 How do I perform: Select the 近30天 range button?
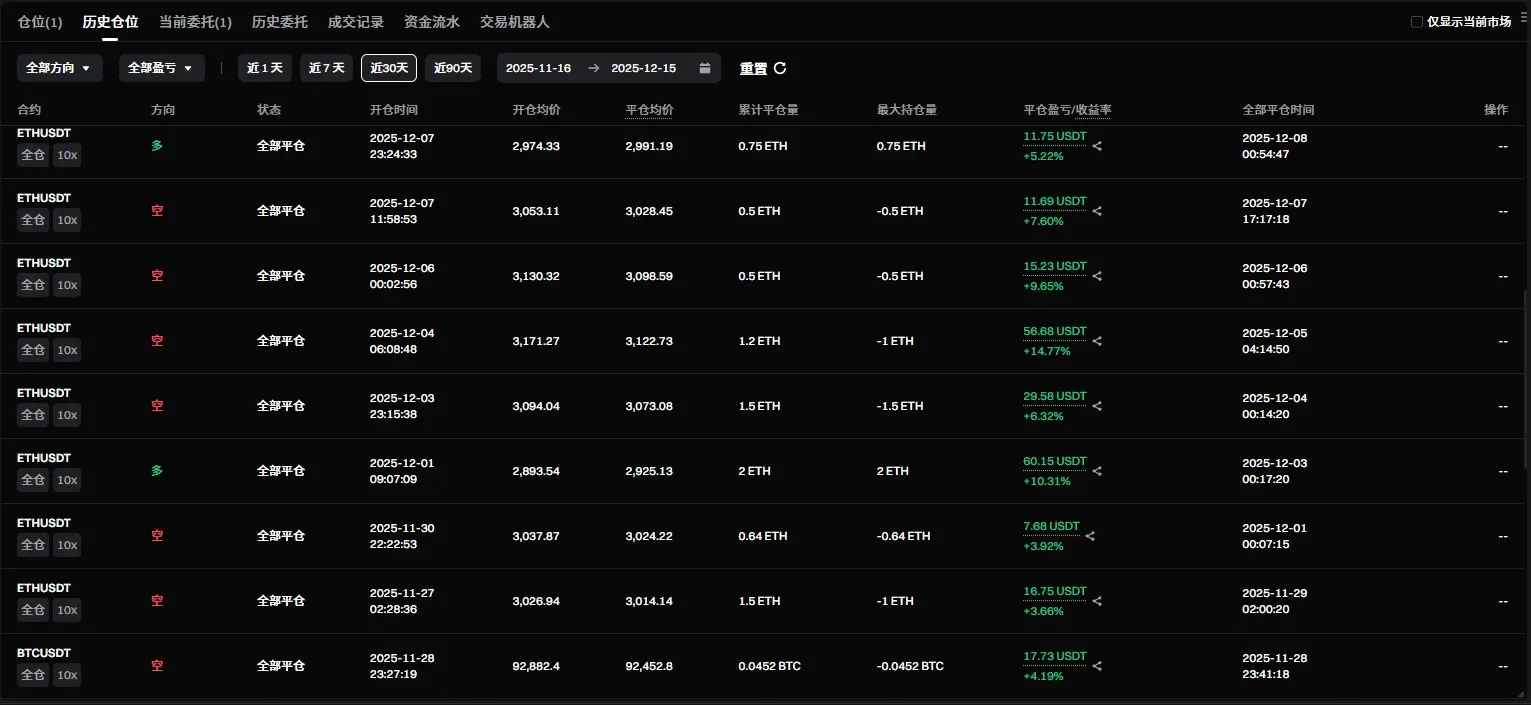pos(389,68)
